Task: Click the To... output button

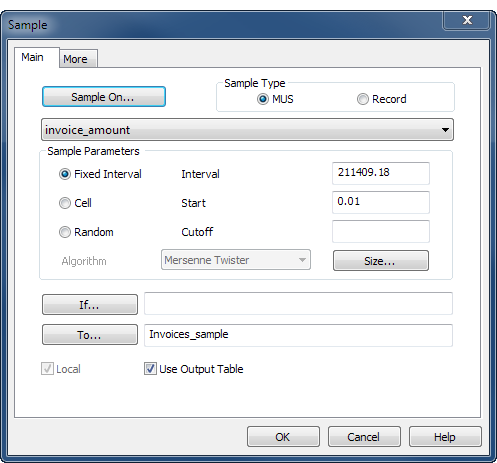Action: [x=90, y=334]
